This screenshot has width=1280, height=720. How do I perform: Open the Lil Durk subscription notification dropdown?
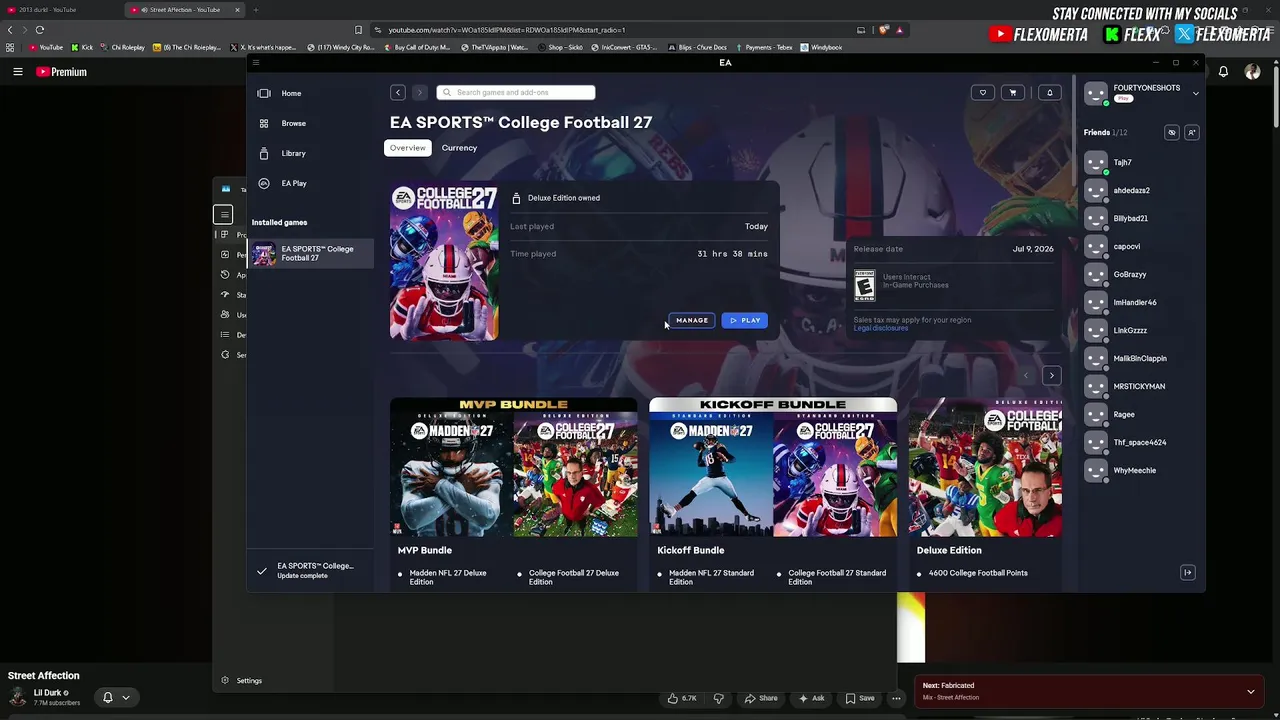pyautogui.click(x=116, y=697)
